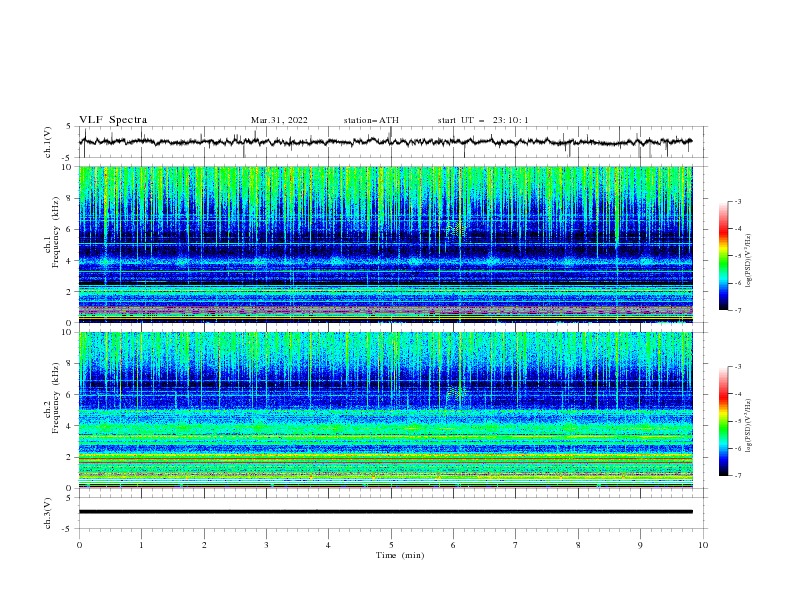Click the 'Time (min)' axis title

400,555
